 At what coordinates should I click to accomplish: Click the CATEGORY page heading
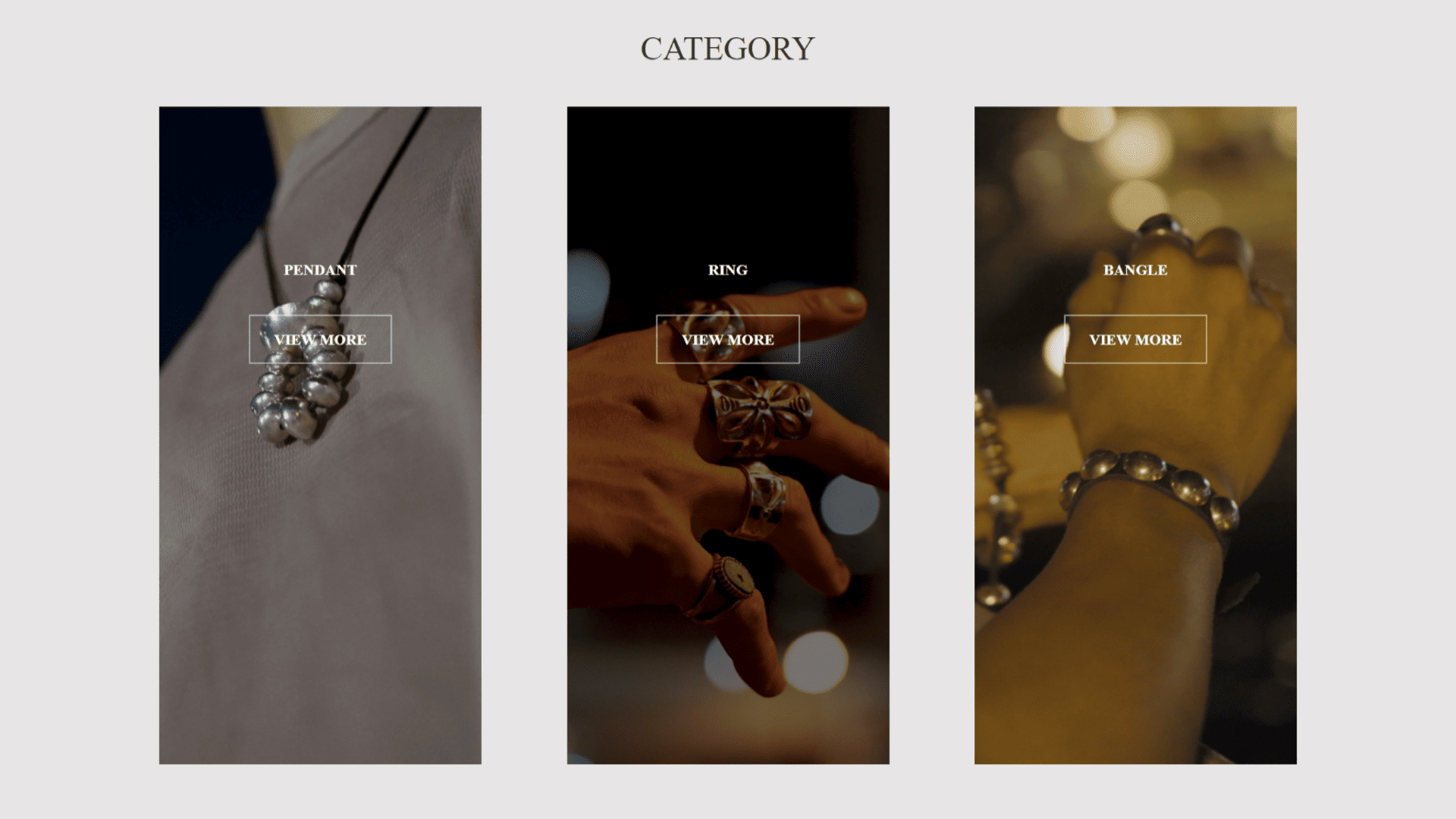pyautogui.click(x=727, y=49)
